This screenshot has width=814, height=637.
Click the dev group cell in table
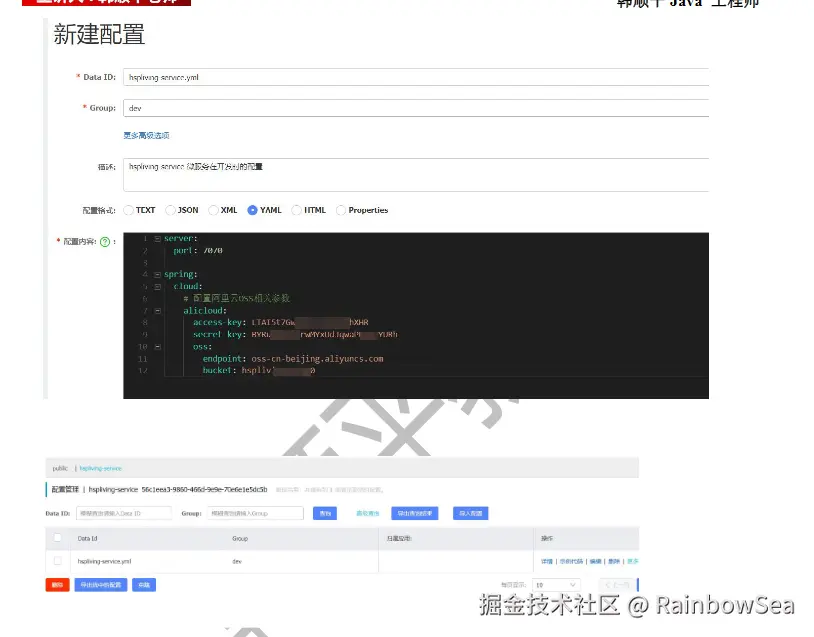coord(237,561)
